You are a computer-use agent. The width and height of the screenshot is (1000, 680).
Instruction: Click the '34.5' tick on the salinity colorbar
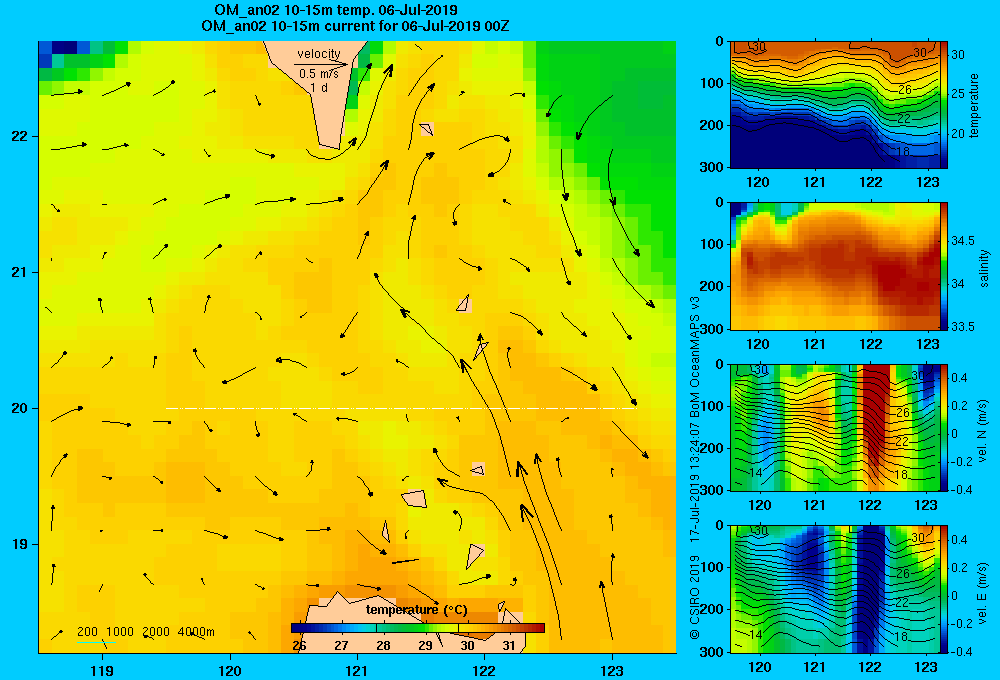click(963, 240)
